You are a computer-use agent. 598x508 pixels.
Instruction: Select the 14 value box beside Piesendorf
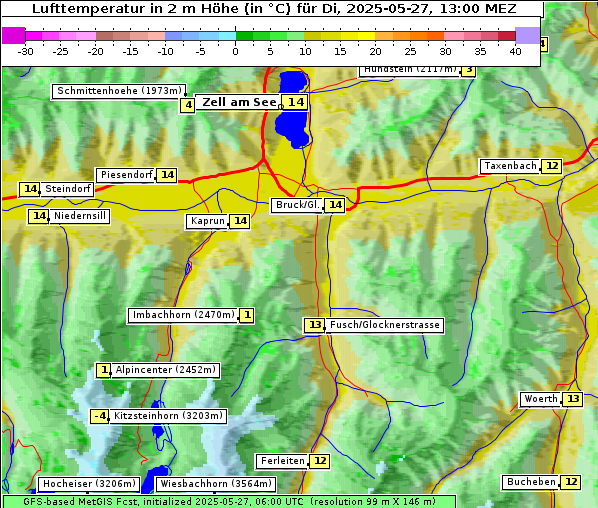(x=167, y=175)
